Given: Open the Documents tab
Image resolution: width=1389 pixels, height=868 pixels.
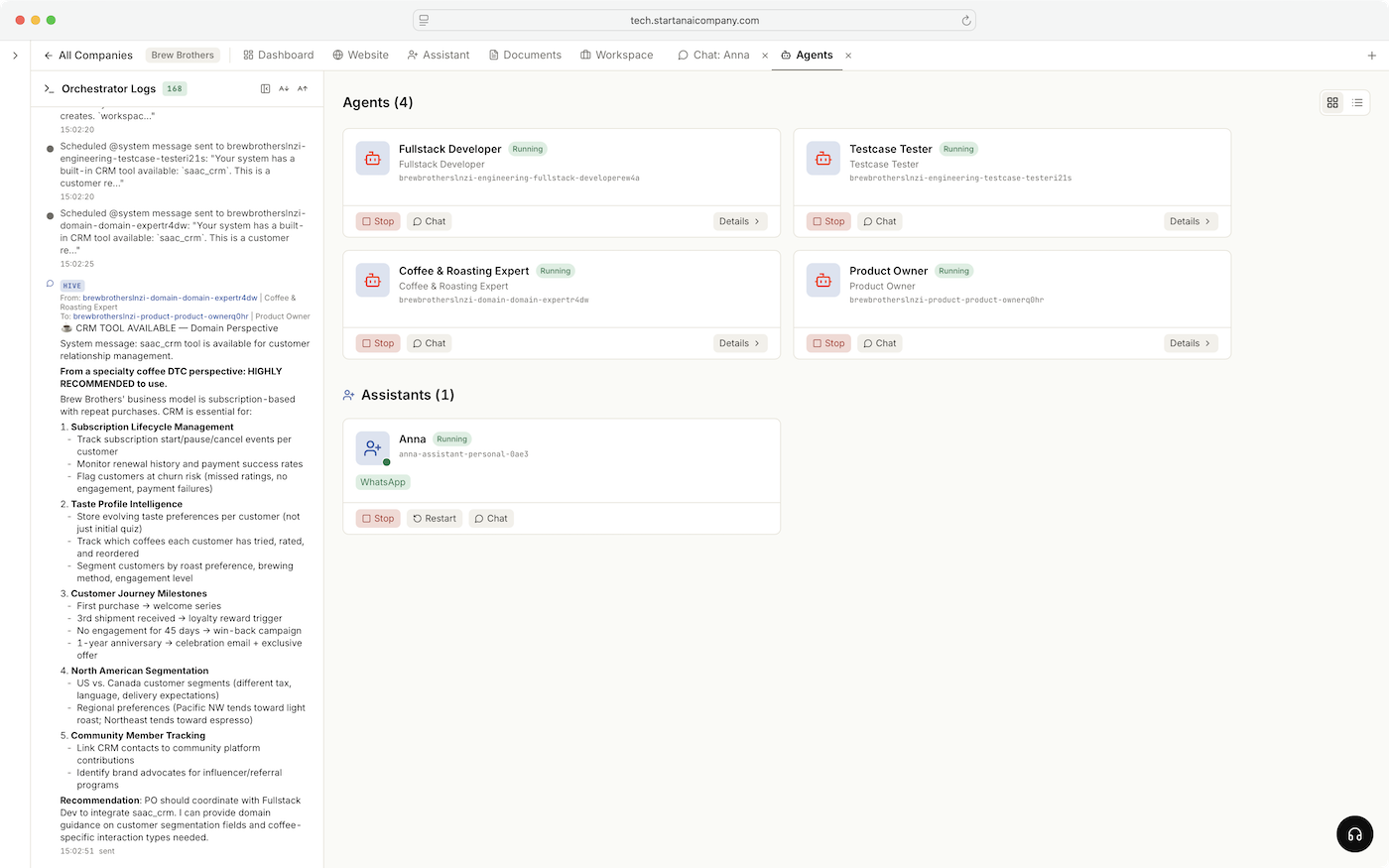Looking at the screenshot, I should pyautogui.click(x=525, y=56).
